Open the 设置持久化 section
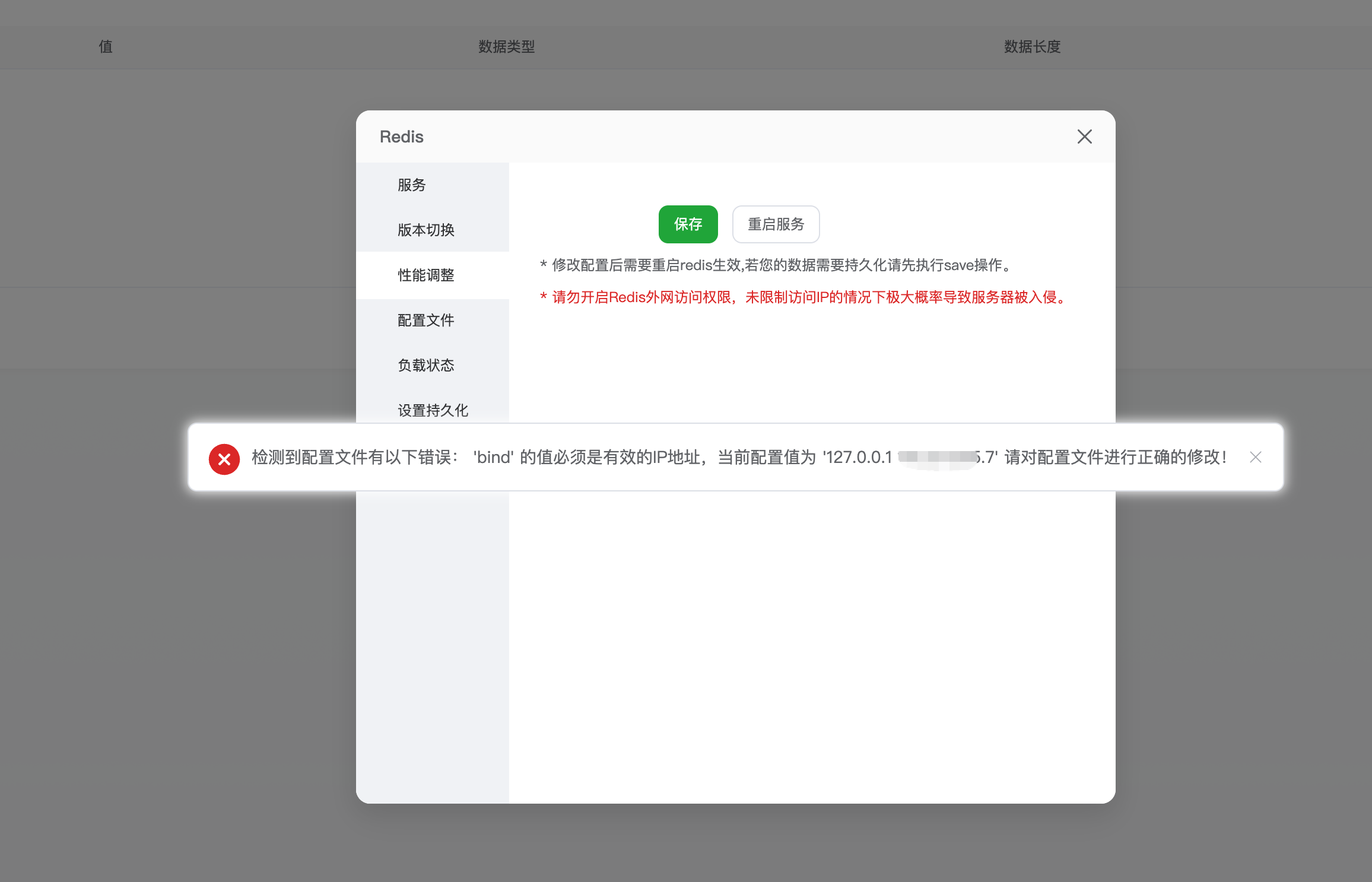This screenshot has height=882, width=1372. pyautogui.click(x=432, y=410)
